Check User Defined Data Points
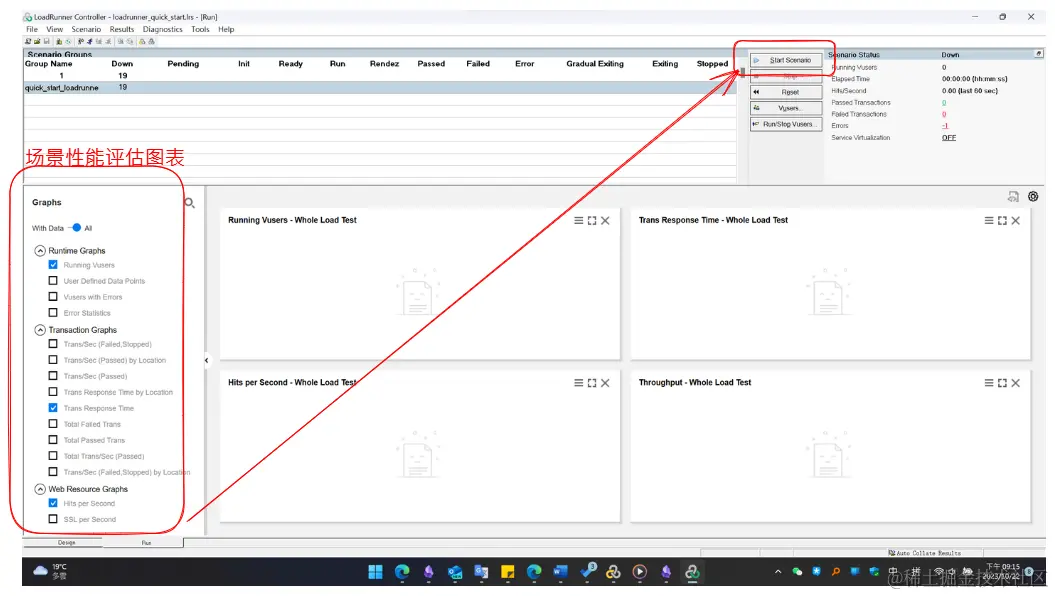The image size is (1055, 596). pyautogui.click(x=53, y=281)
